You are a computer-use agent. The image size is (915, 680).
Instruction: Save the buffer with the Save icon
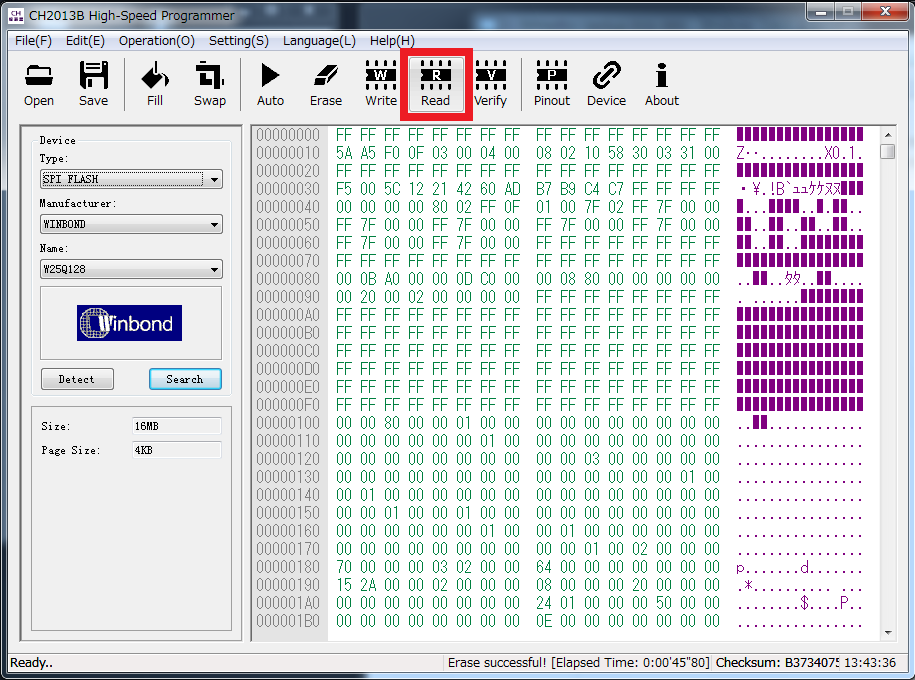(93, 84)
